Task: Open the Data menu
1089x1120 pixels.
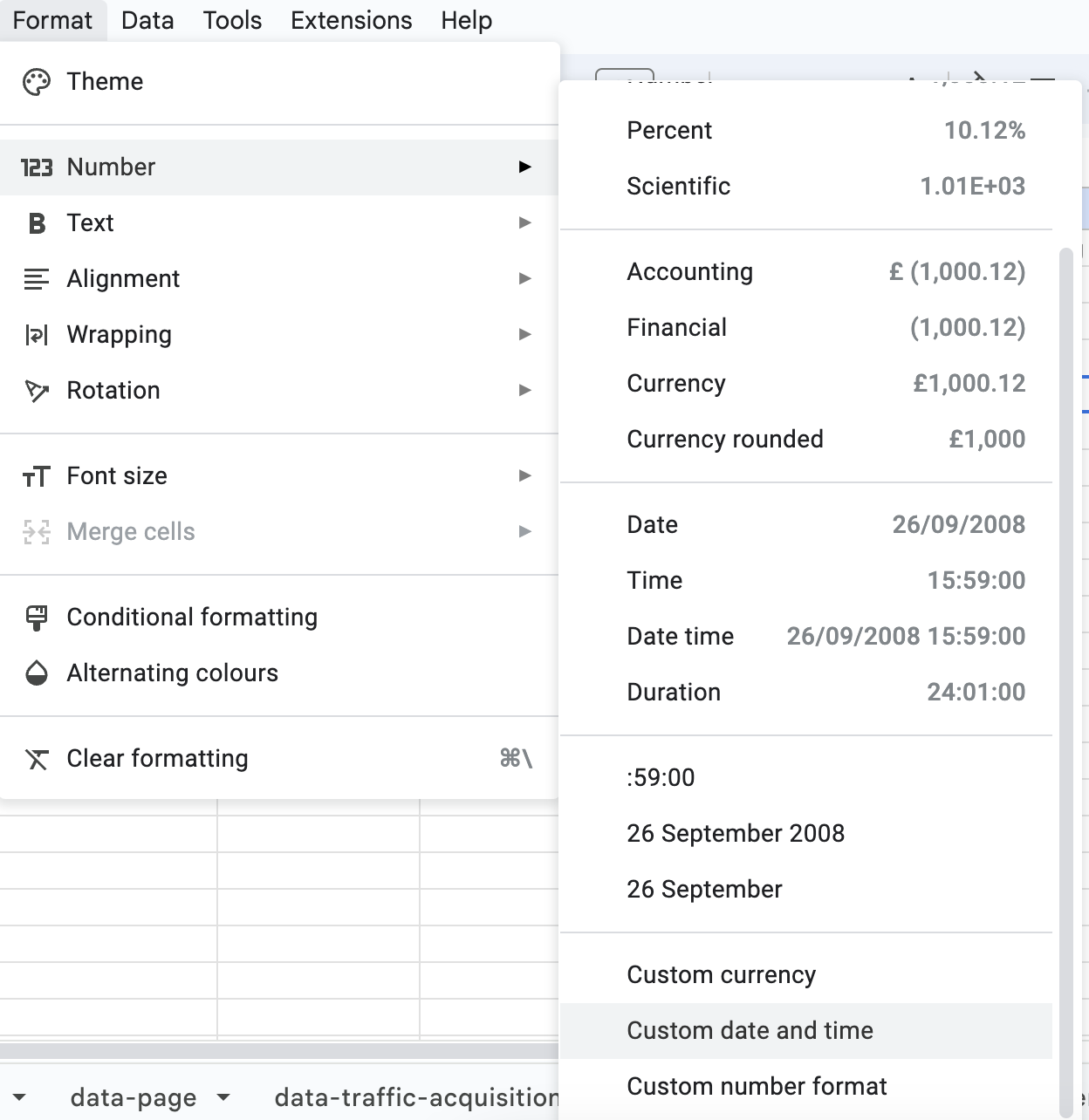Action: (x=147, y=20)
